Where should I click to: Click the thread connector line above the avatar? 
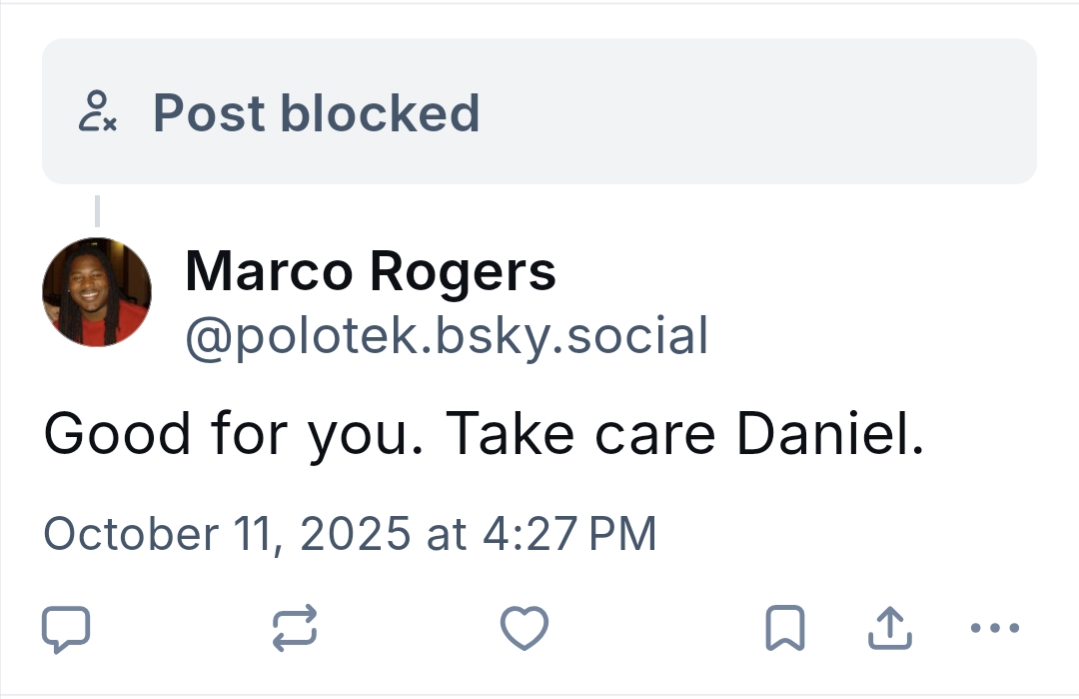tap(97, 211)
